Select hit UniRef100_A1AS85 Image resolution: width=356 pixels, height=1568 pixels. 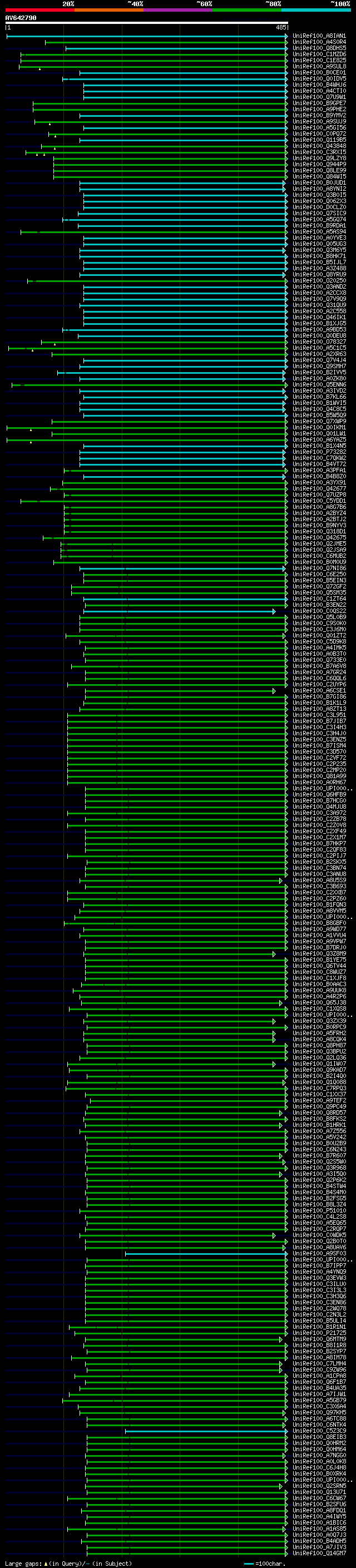319,1529
